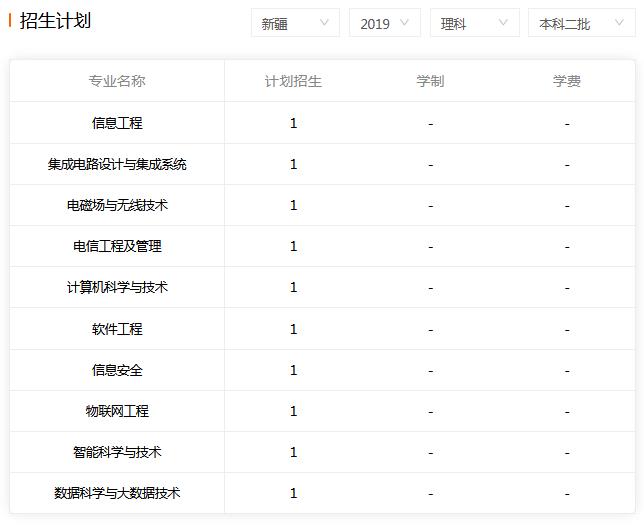
Task: Select the 学制 column header
Action: tap(430, 81)
